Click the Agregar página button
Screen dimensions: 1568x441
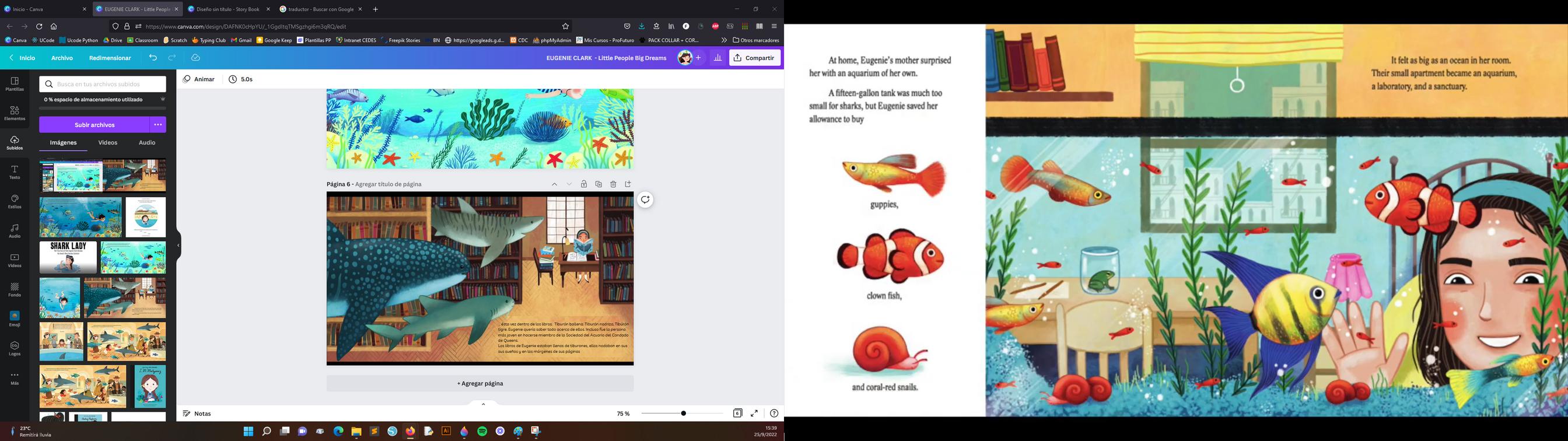click(x=480, y=383)
